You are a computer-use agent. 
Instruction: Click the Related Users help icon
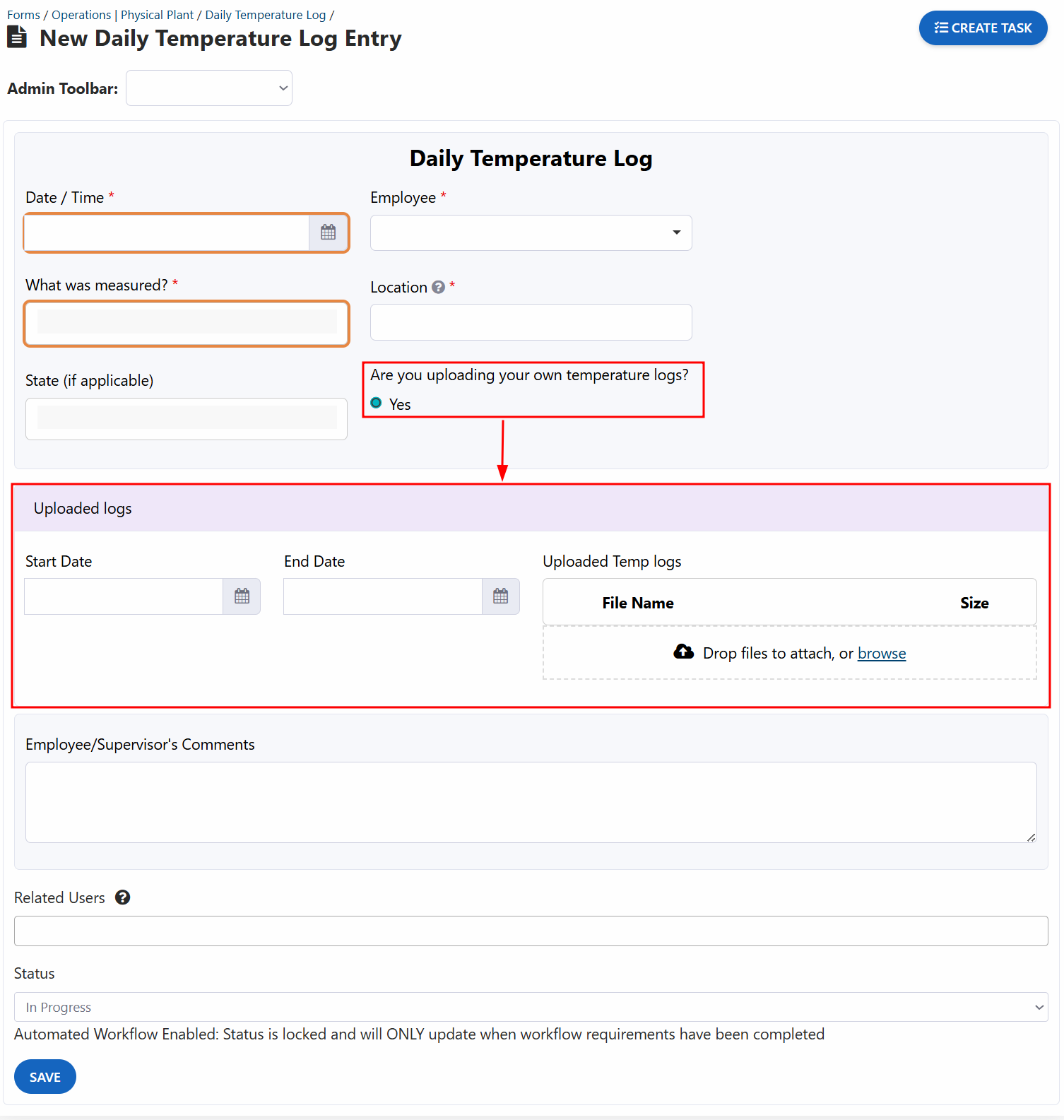122,897
